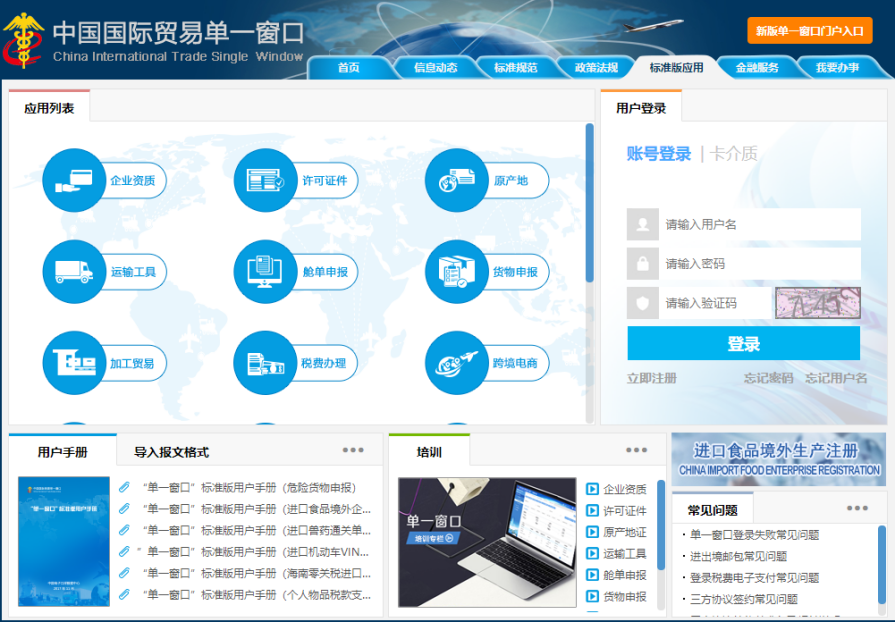Open the 税费办理 icon
The width and height of the screenshot is (895, 622).
[265, 363]
